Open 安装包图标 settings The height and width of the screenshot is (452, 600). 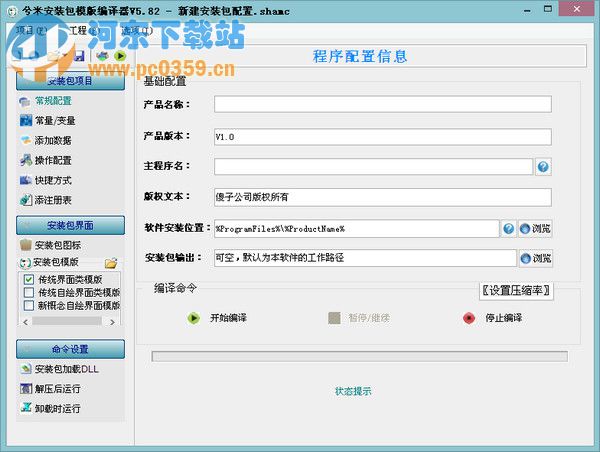[50, 245]
